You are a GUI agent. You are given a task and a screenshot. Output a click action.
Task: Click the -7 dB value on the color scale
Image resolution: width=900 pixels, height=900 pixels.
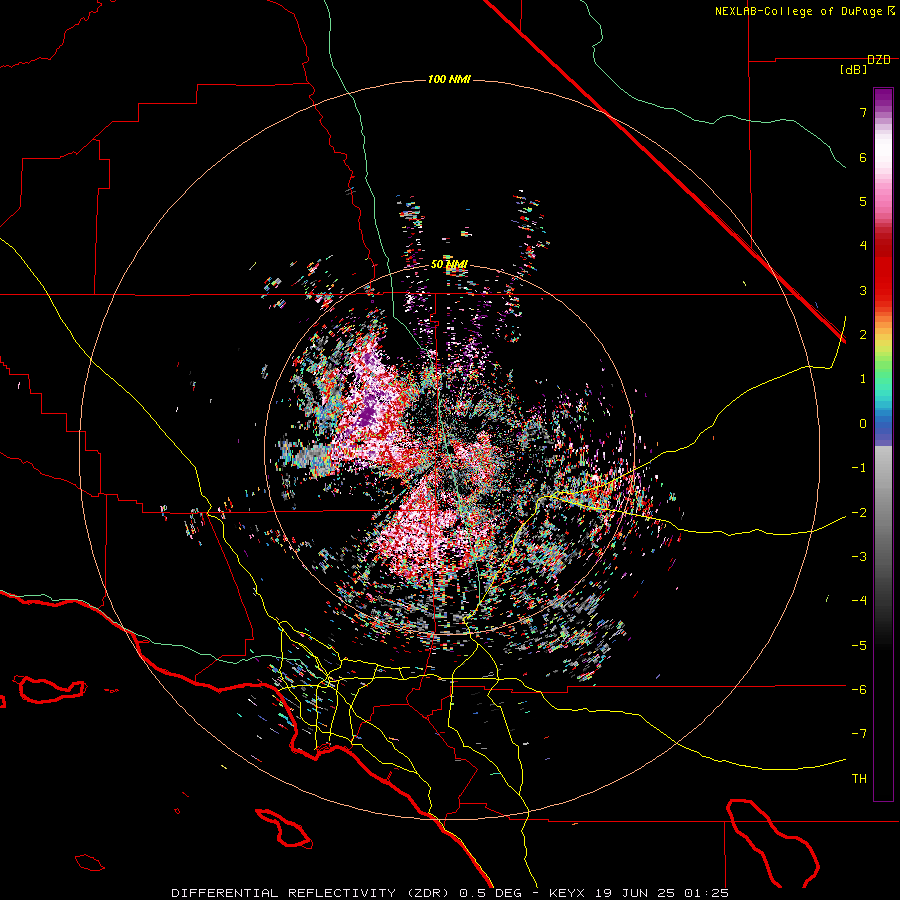[859, 734]
